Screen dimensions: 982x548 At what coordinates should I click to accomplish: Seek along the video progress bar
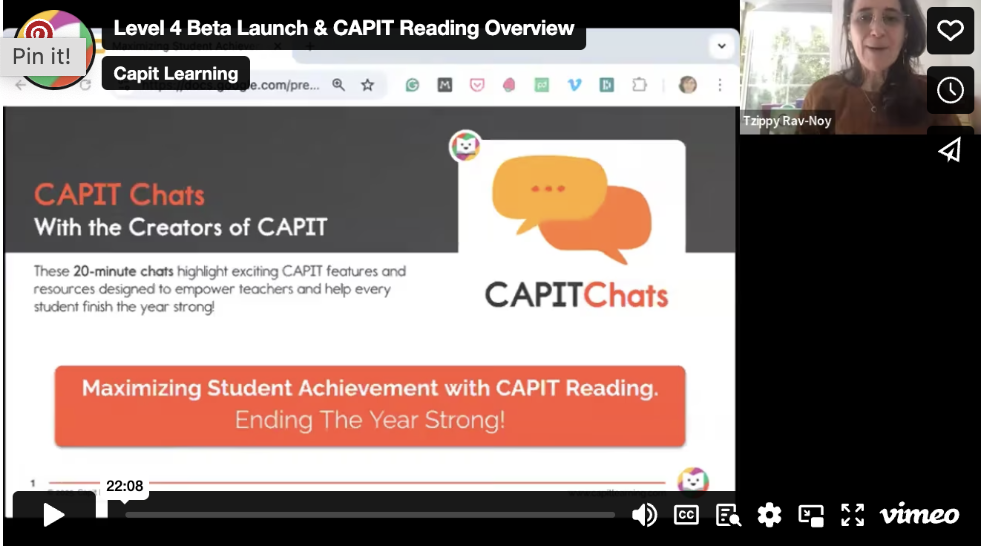[x=370, y=515]
